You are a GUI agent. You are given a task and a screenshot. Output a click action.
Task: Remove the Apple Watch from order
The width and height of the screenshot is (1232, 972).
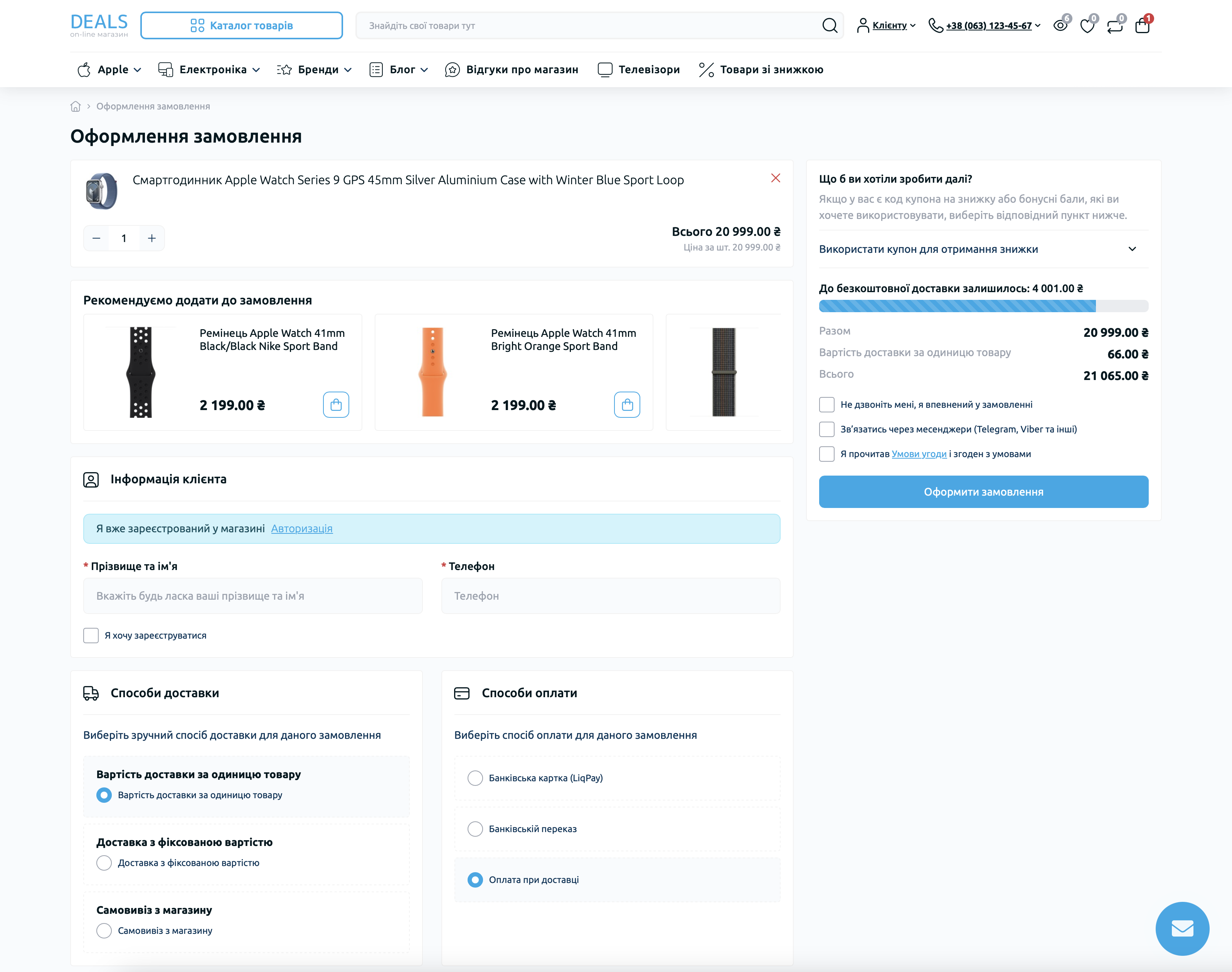776,178
